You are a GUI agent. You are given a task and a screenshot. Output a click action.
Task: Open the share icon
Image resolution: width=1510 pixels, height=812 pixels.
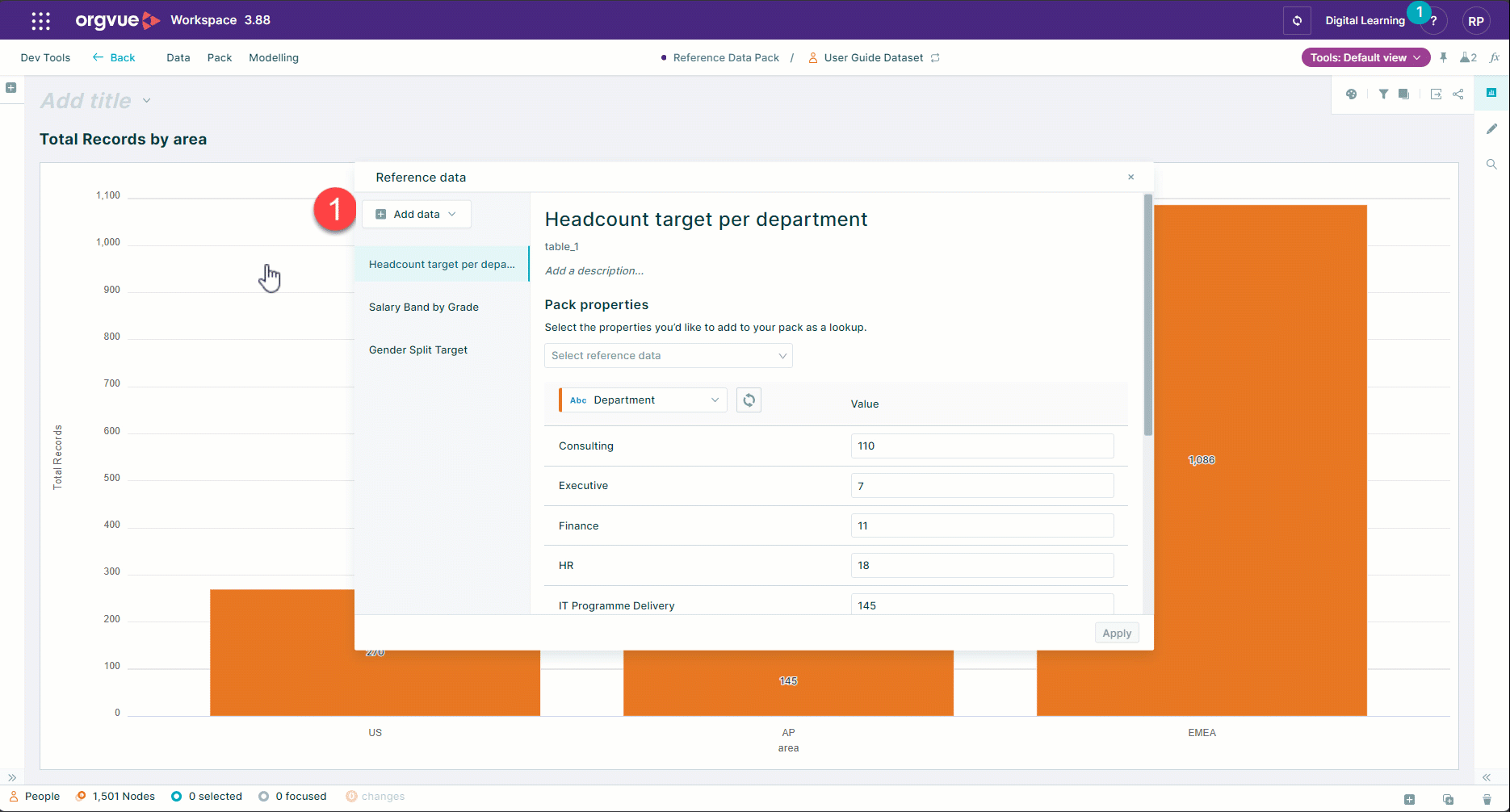[x=1458, y=94]
